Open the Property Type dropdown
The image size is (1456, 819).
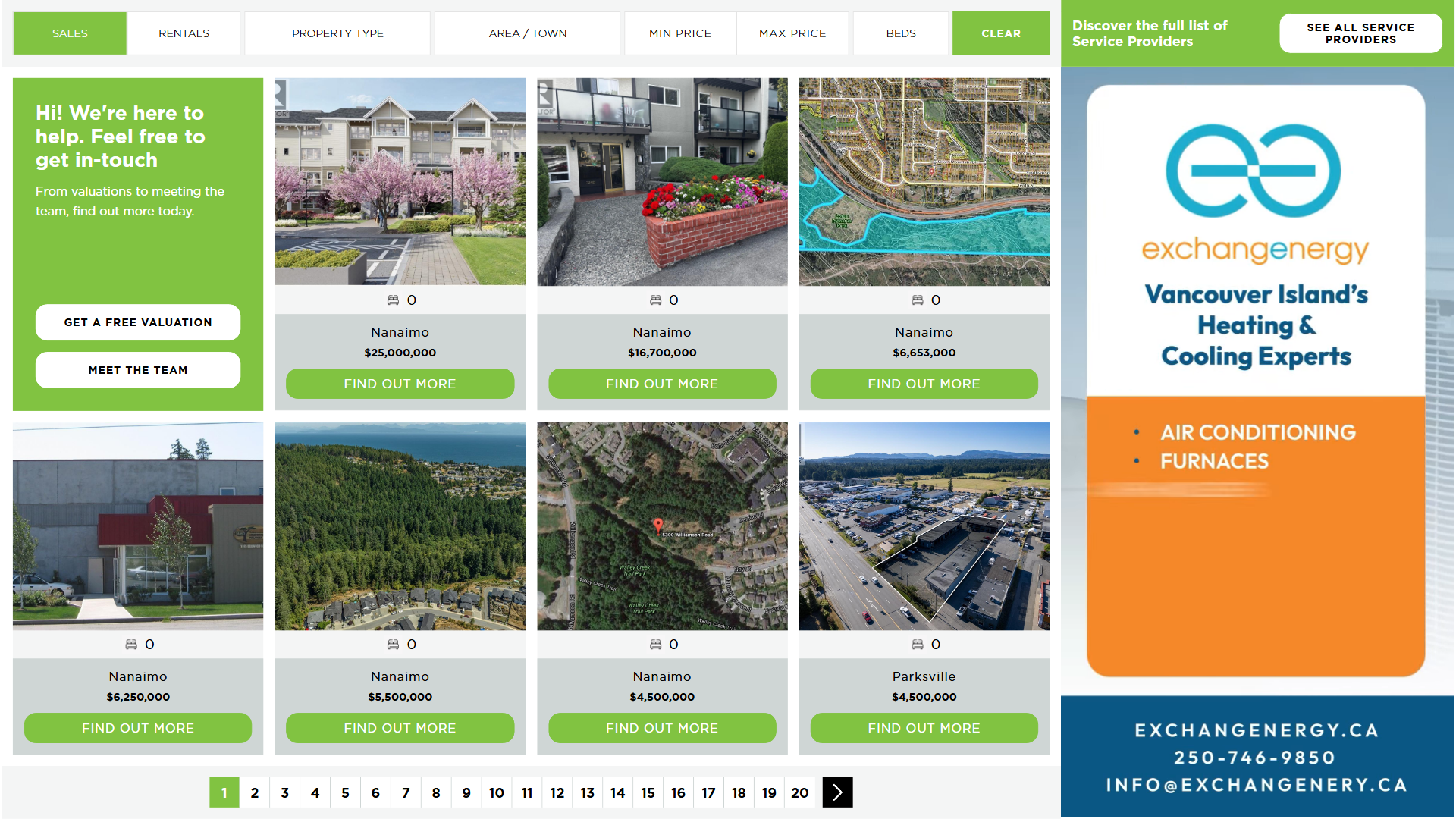click(x=337, y=33)
